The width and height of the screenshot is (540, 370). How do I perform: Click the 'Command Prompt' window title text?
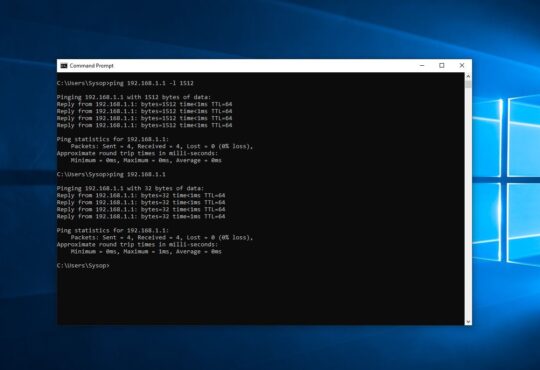click(x=91, y=66)
